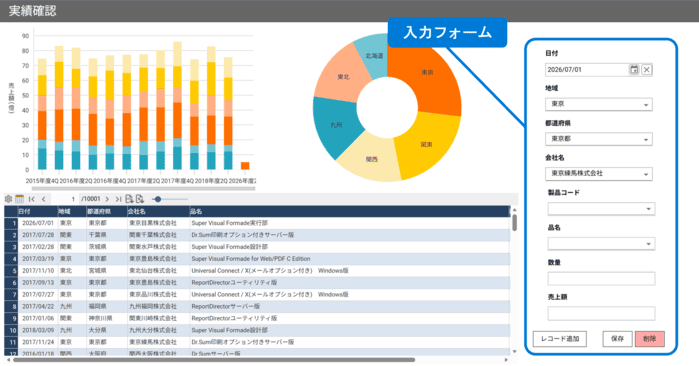Go to next page of records
This screenshot has height=366, width=699.
[107, 199]
